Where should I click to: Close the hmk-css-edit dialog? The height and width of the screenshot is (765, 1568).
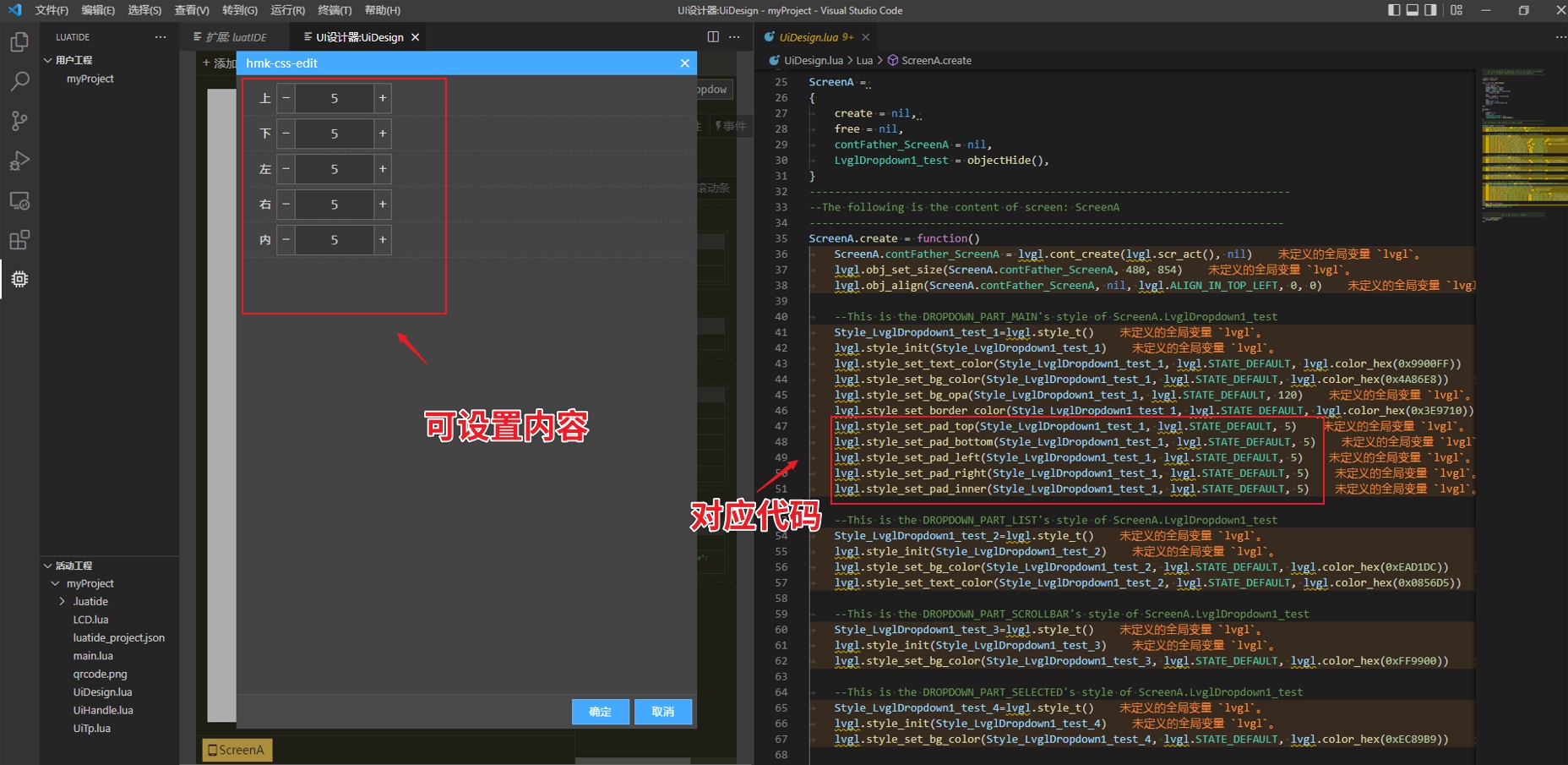coord(684,63)
